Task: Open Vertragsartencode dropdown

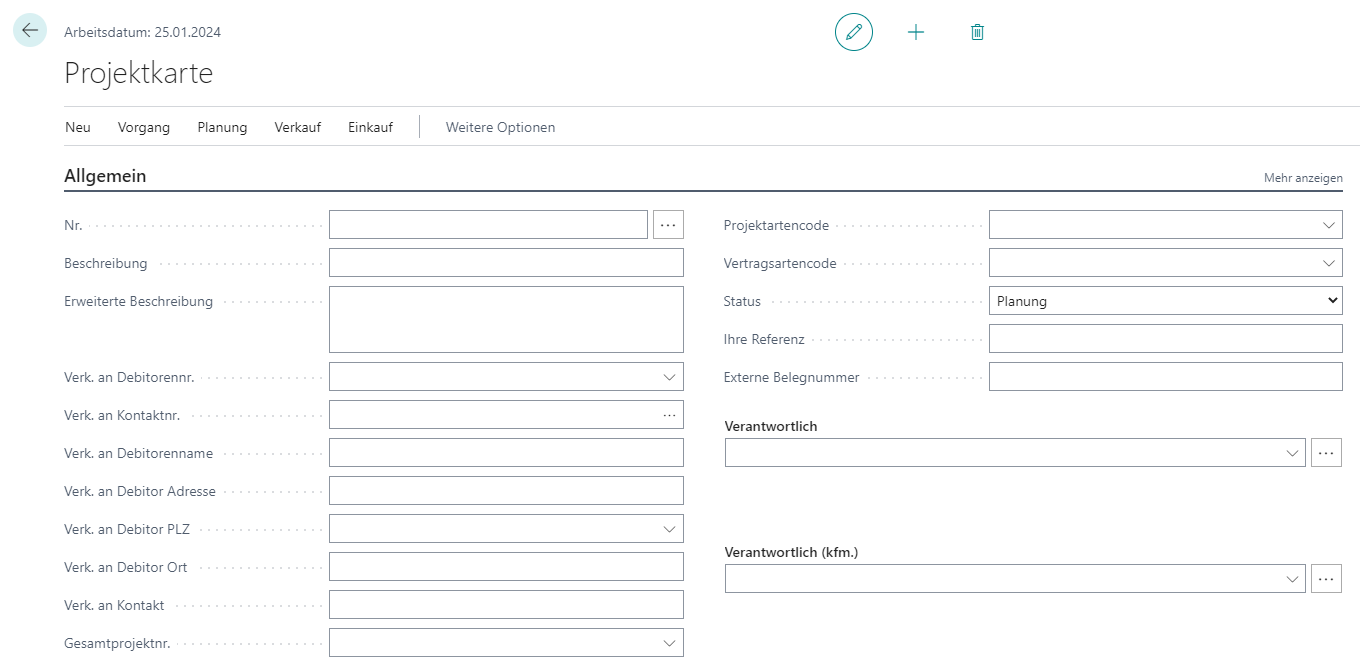Action: pyautogui.click(x=1328, y=263)
